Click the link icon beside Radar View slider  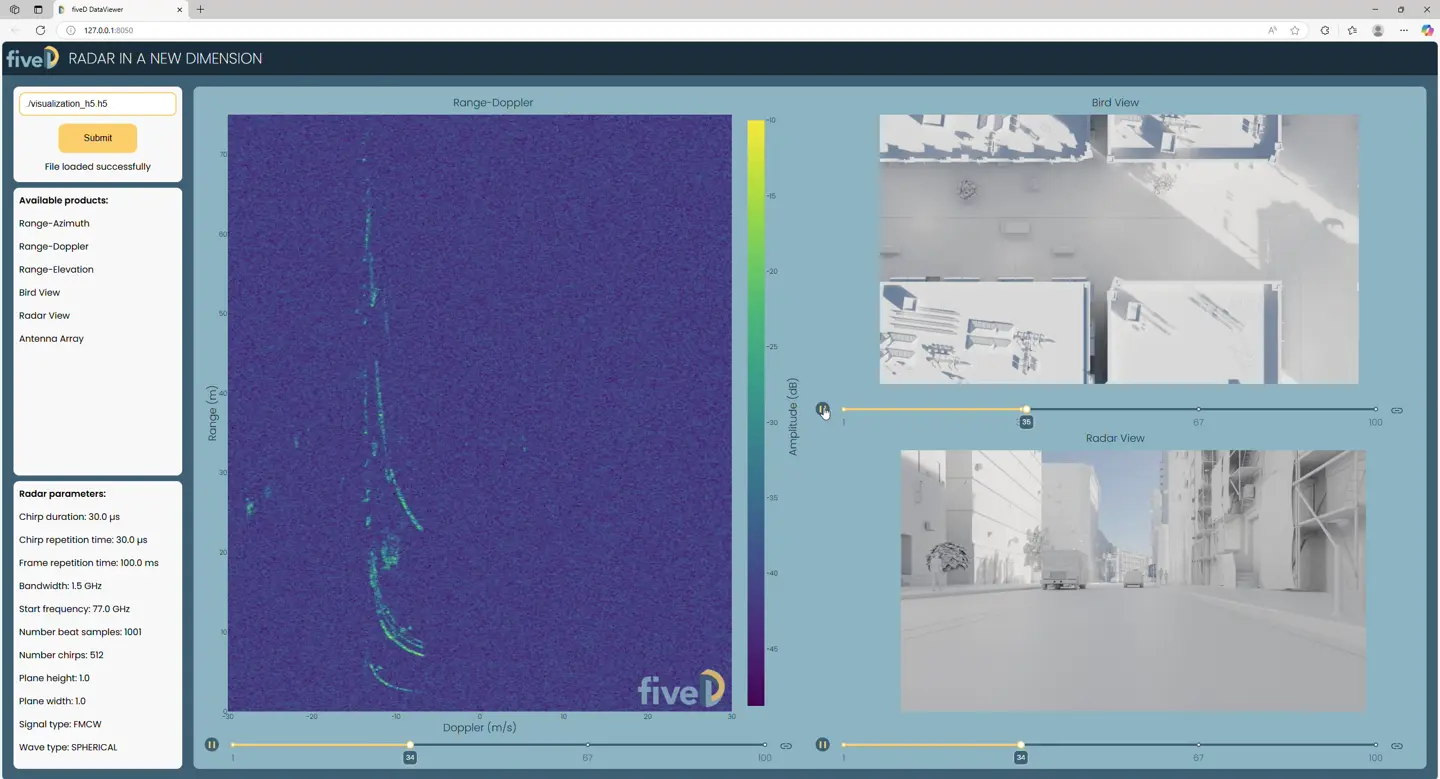coord(1397,746)
